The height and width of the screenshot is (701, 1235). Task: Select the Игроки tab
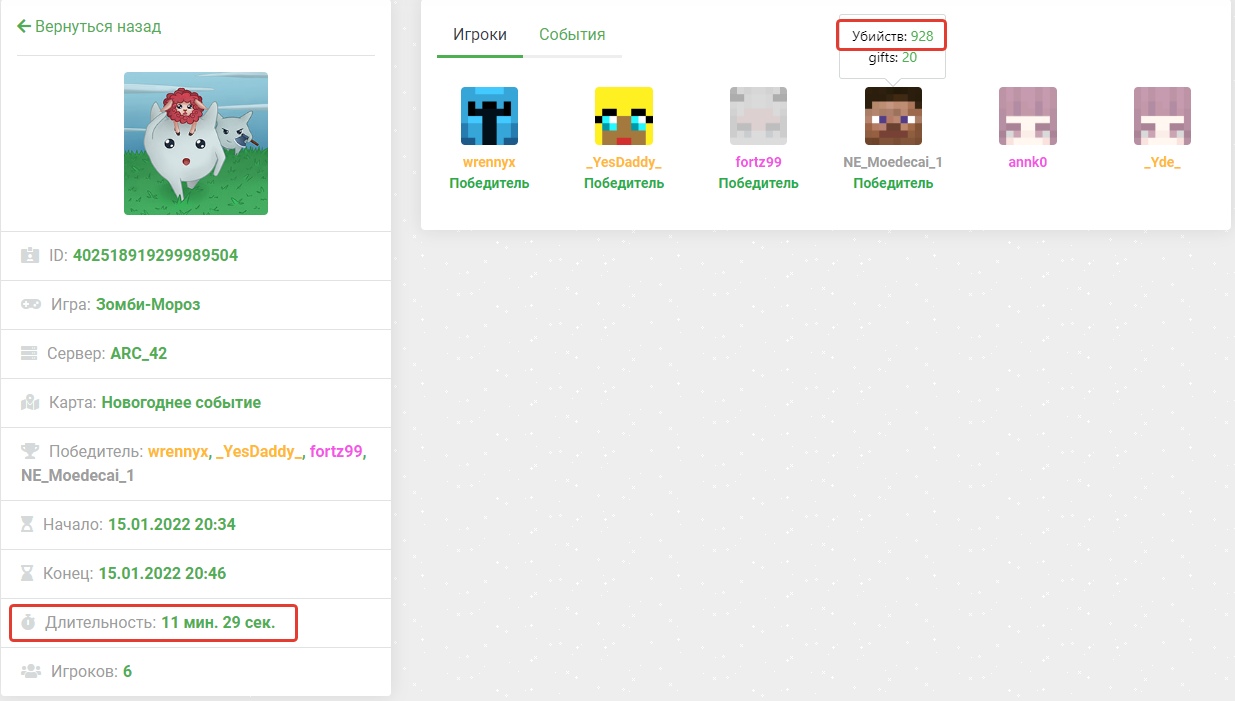pyautogui.click(x=480, y=35)
